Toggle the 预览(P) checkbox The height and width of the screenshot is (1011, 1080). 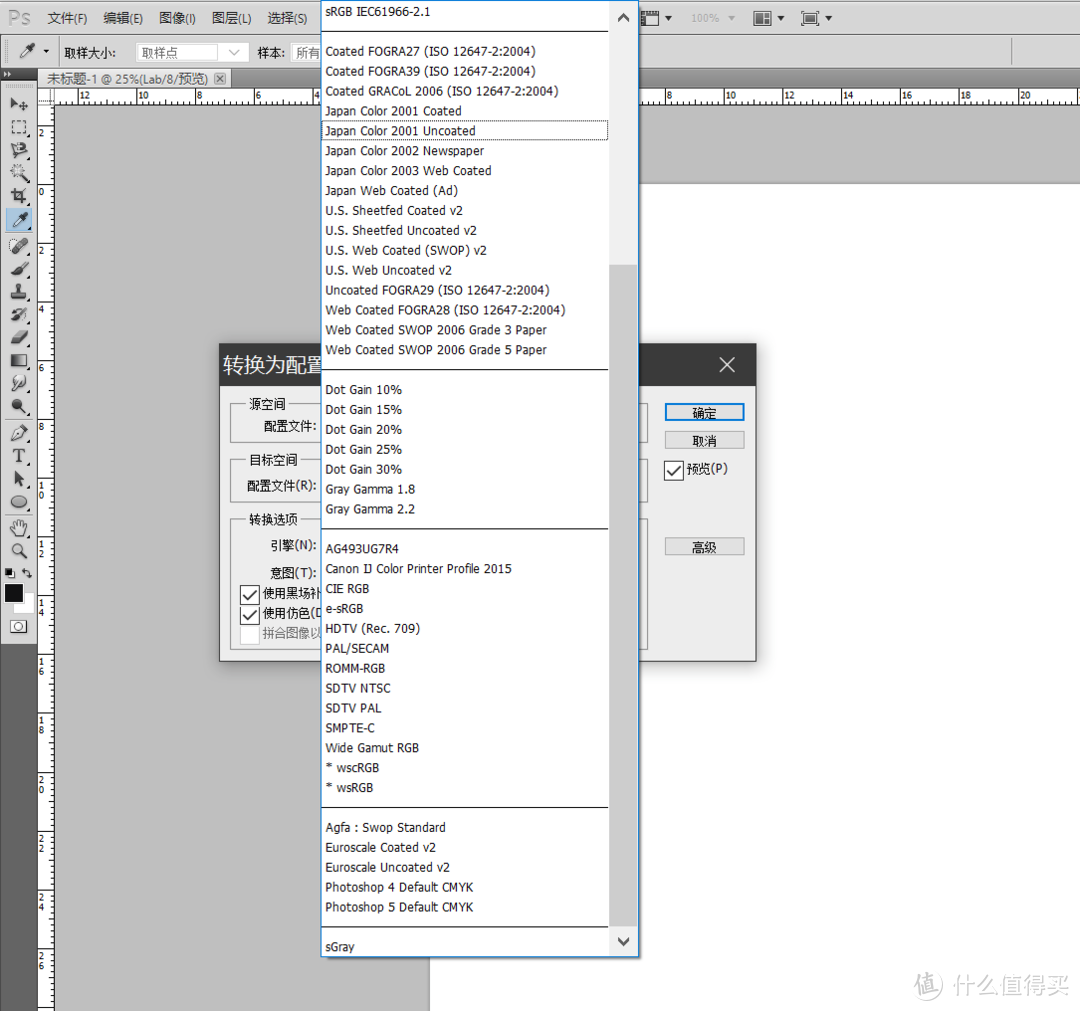(x=674, y=470)
